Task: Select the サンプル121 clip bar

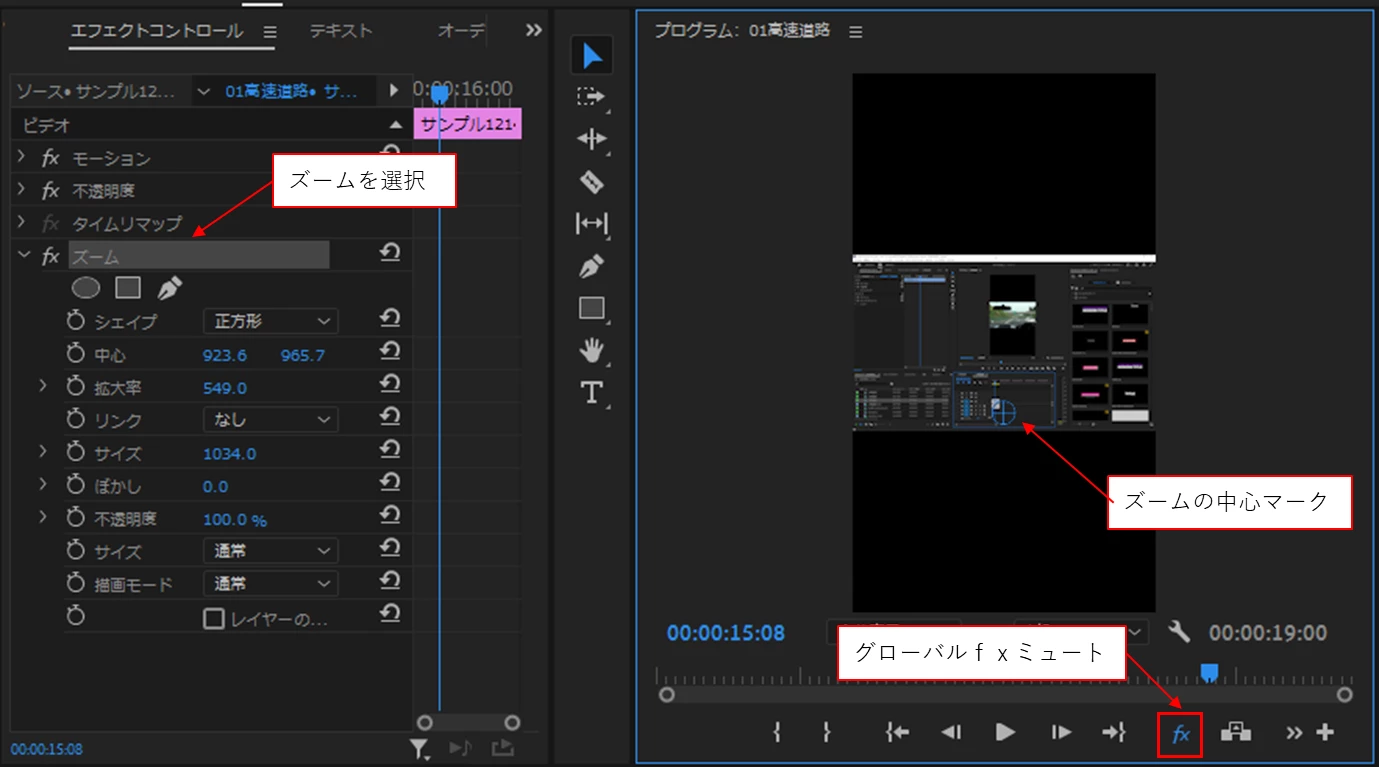Action: pyautogui.click(x=468, y=125)
